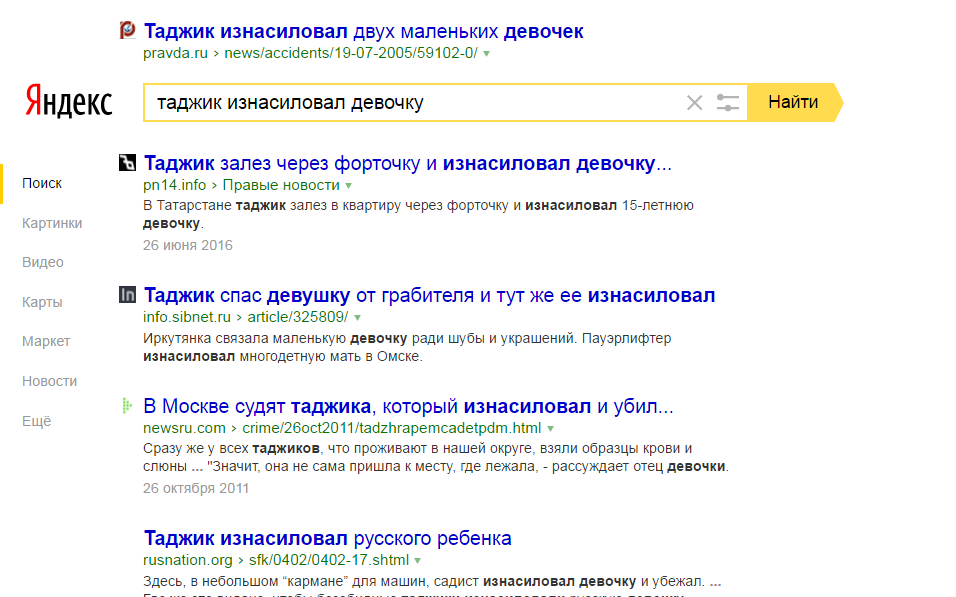
Task: Expand the dropdown arrow after Правые новости
Action: coord(349,185)
